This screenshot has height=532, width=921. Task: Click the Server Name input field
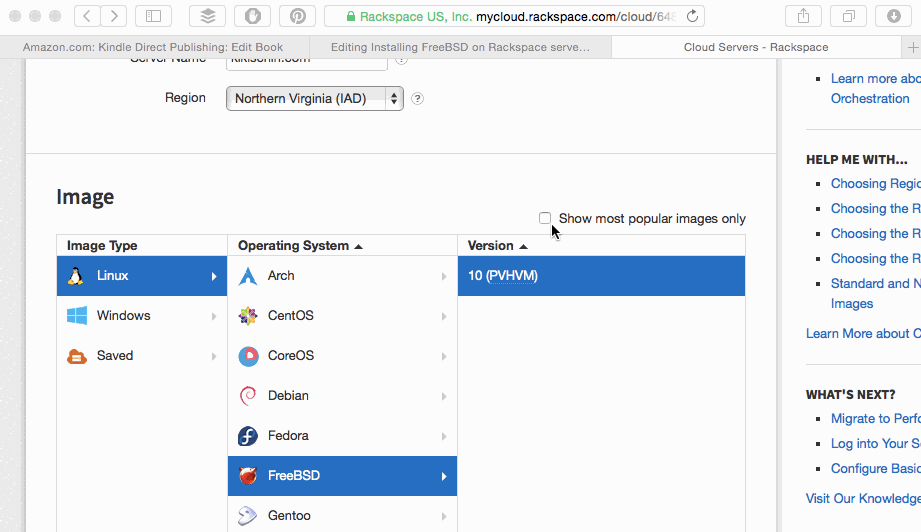[x=307, y=63]
